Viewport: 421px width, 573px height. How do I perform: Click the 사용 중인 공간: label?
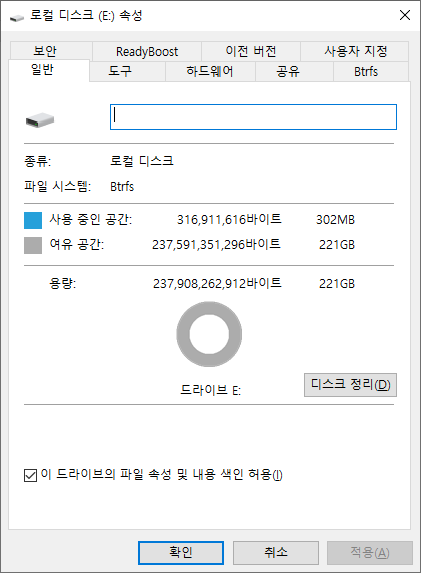click(x=91, y=219)
